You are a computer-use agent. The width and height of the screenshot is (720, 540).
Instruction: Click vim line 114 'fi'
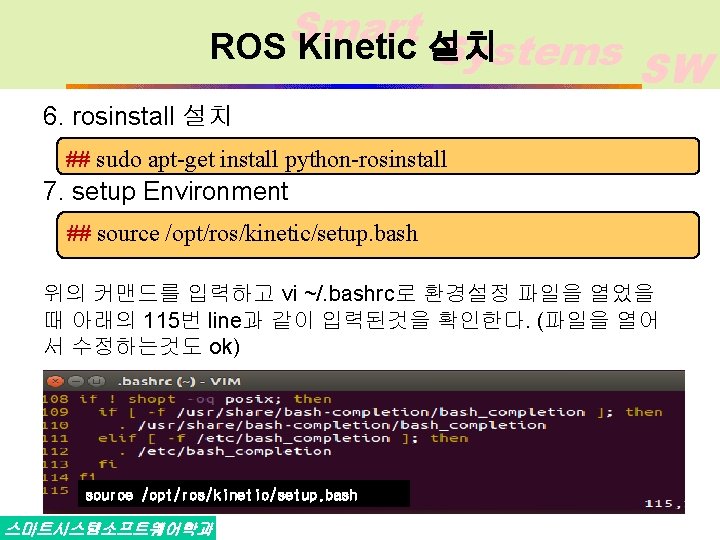point(87,476)
